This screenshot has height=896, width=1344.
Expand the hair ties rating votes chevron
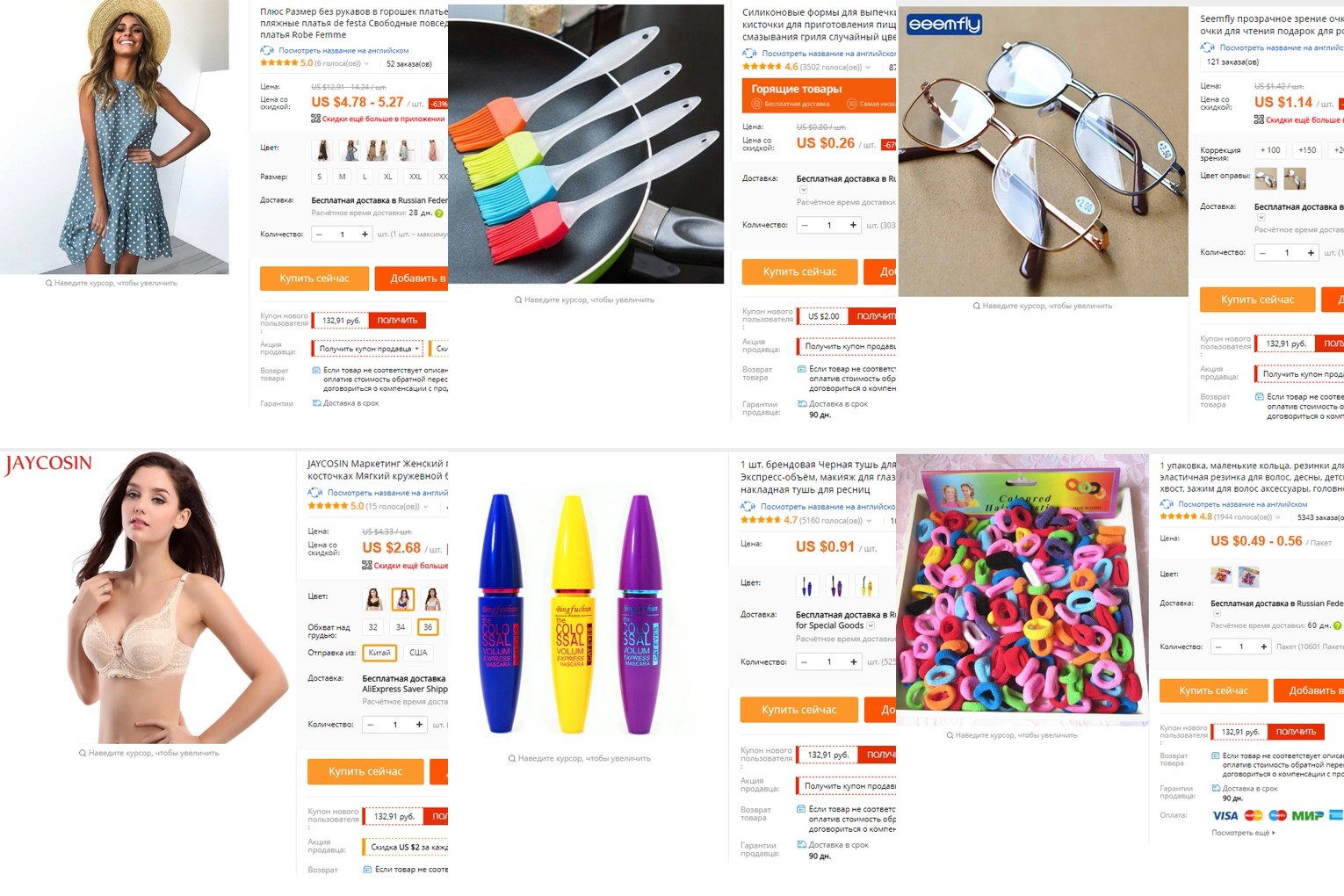pos(1278,517)
